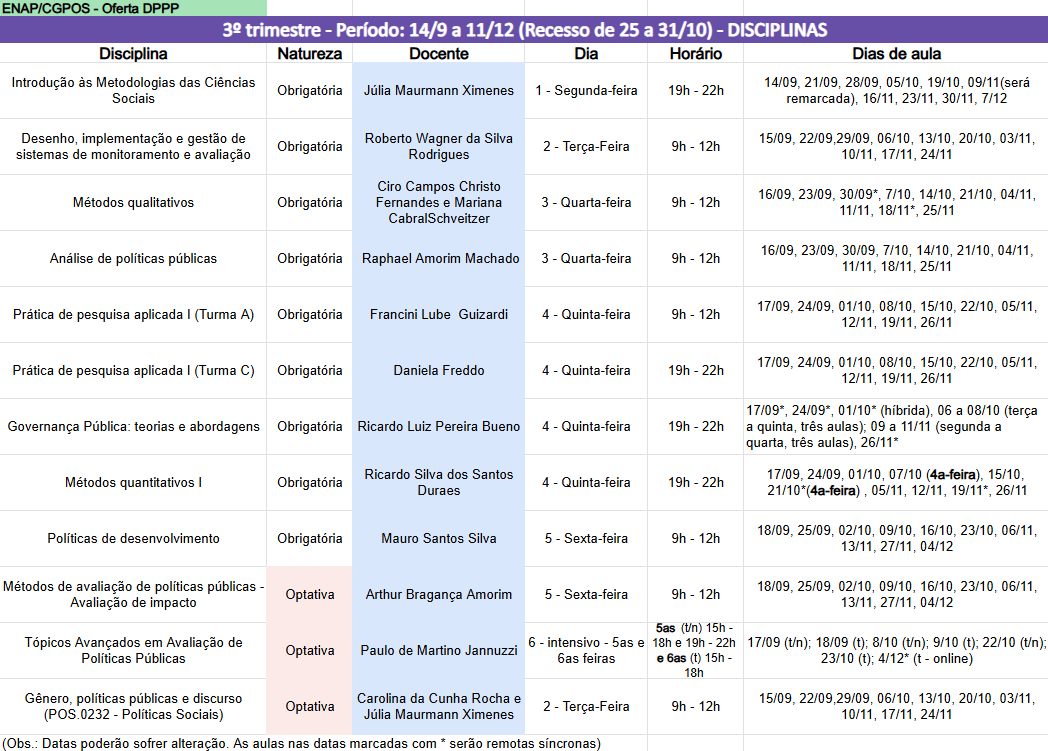This screenshot has height=751, width=1048.
Task: Select the Júlia Maurmann Ximenes docente cell
Action: pyautogui.click(x=438, y=90)
